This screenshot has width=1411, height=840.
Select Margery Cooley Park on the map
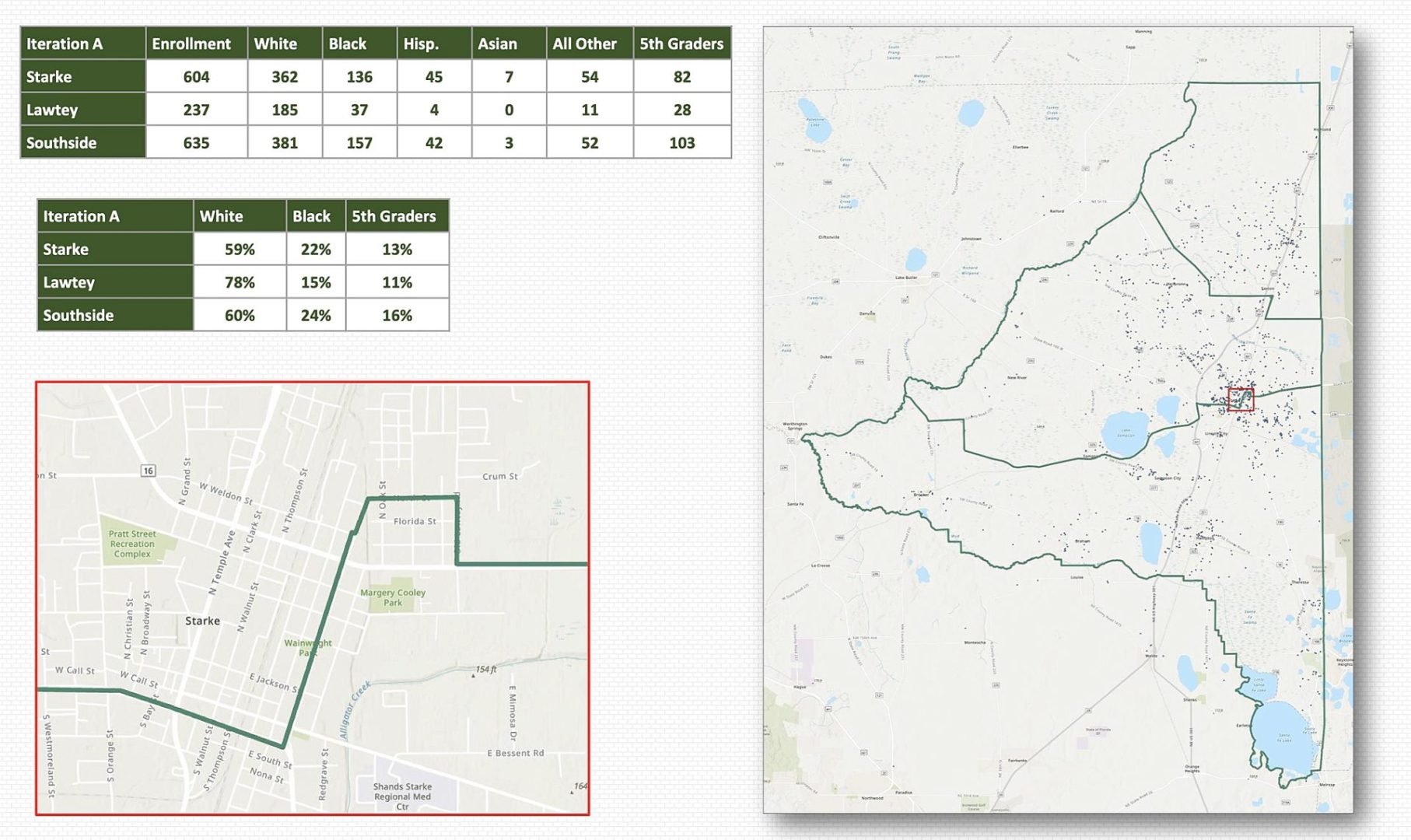coord(393,597)
